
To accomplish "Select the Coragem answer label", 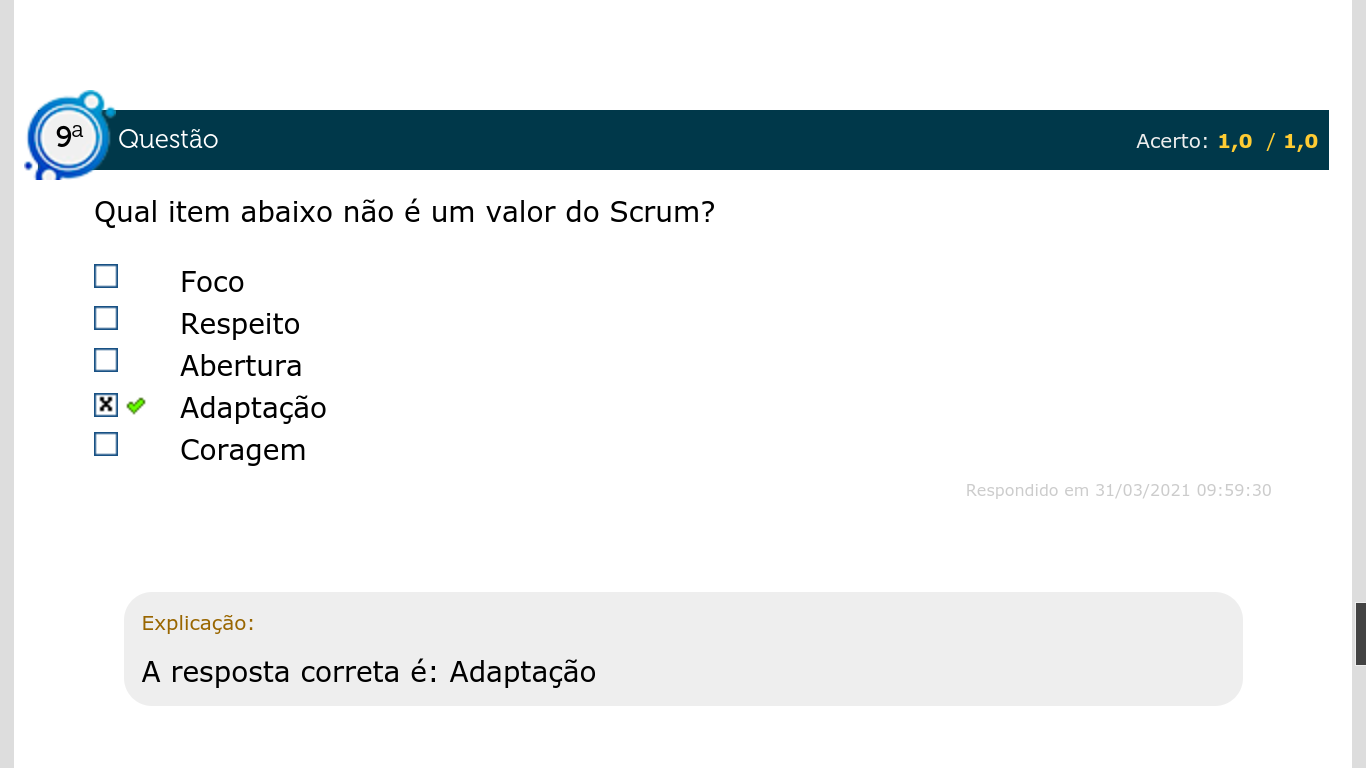I will point(243,450).
